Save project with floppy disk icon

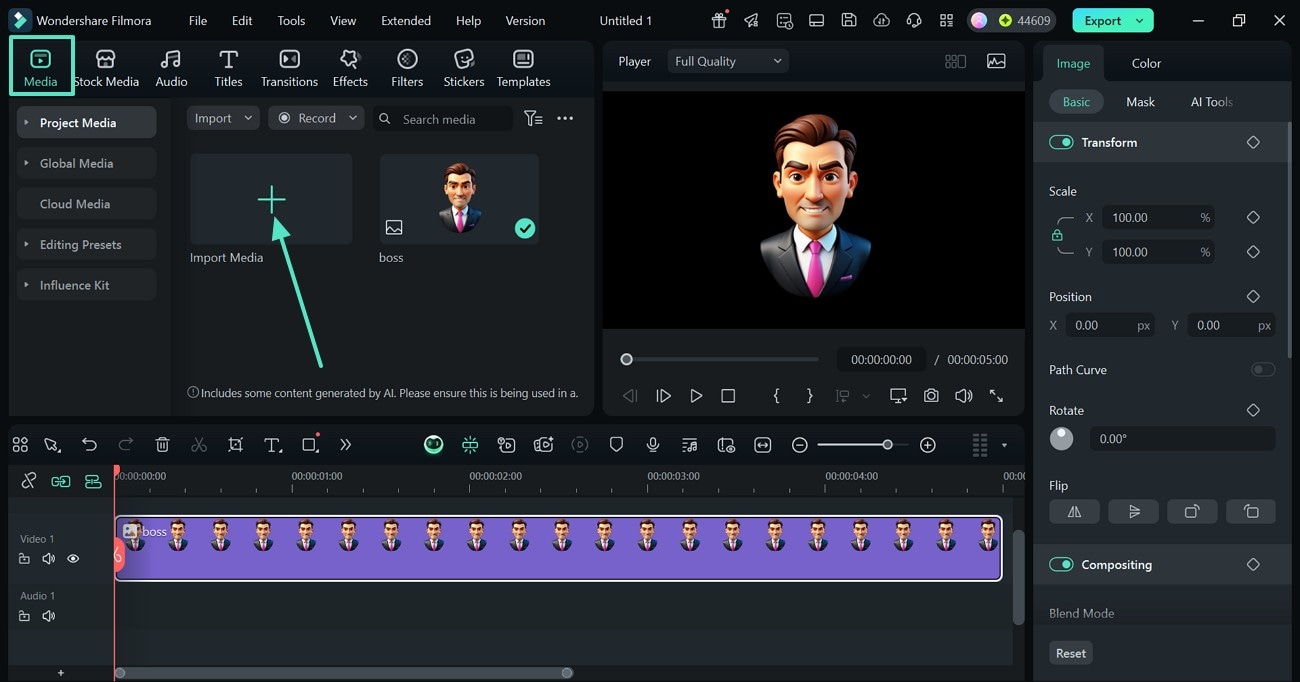click(x=848, y=20)
